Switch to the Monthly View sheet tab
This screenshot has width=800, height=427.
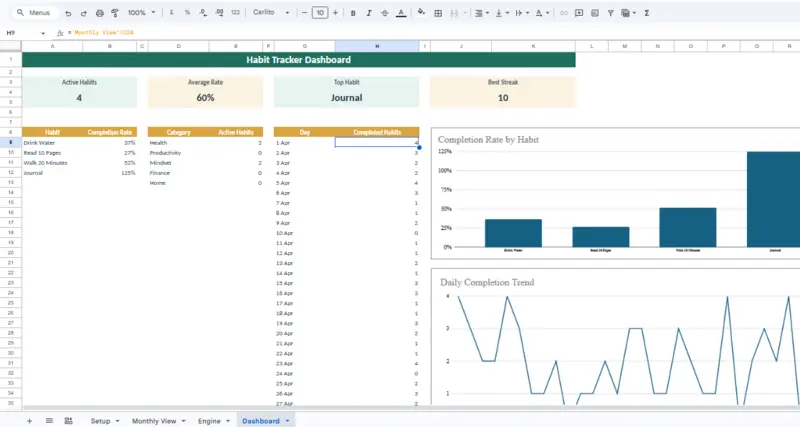(x=154, y=421)
